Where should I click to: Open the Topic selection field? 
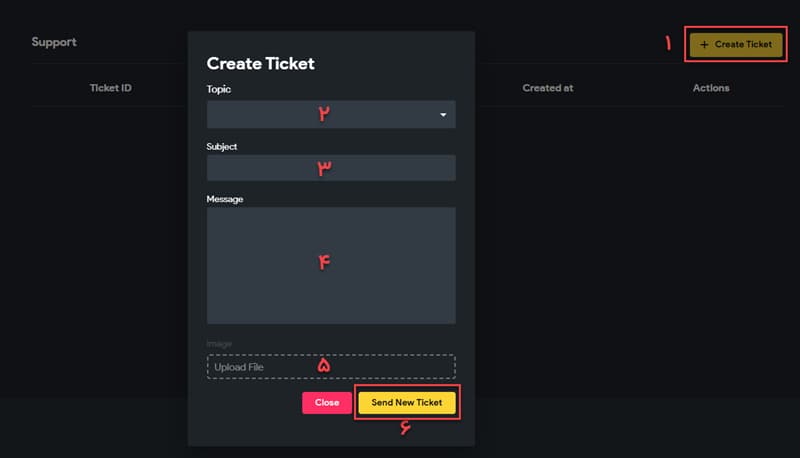pos(331,114)
